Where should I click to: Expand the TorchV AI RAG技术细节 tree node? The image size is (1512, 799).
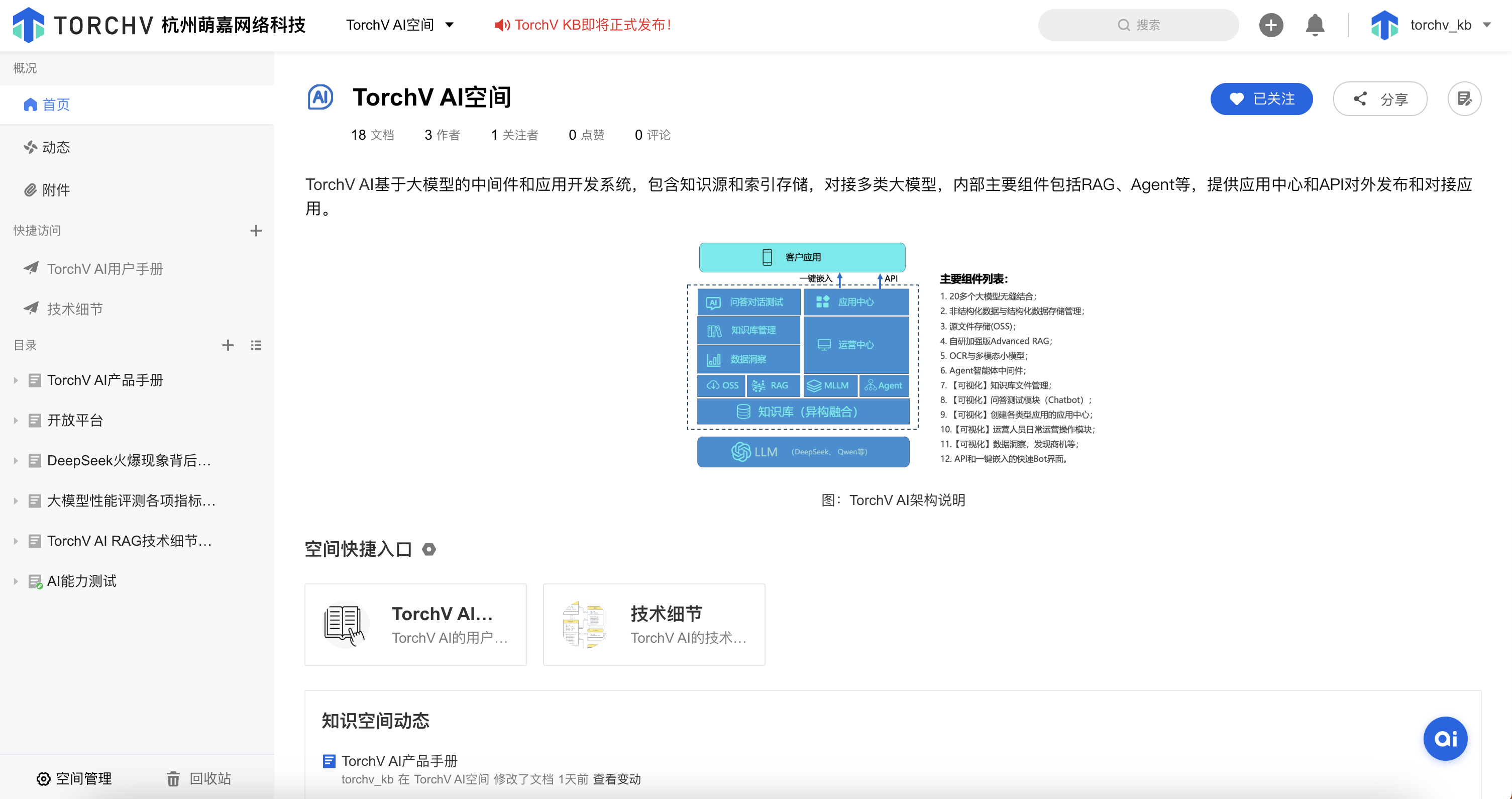(x=16, y=541)
